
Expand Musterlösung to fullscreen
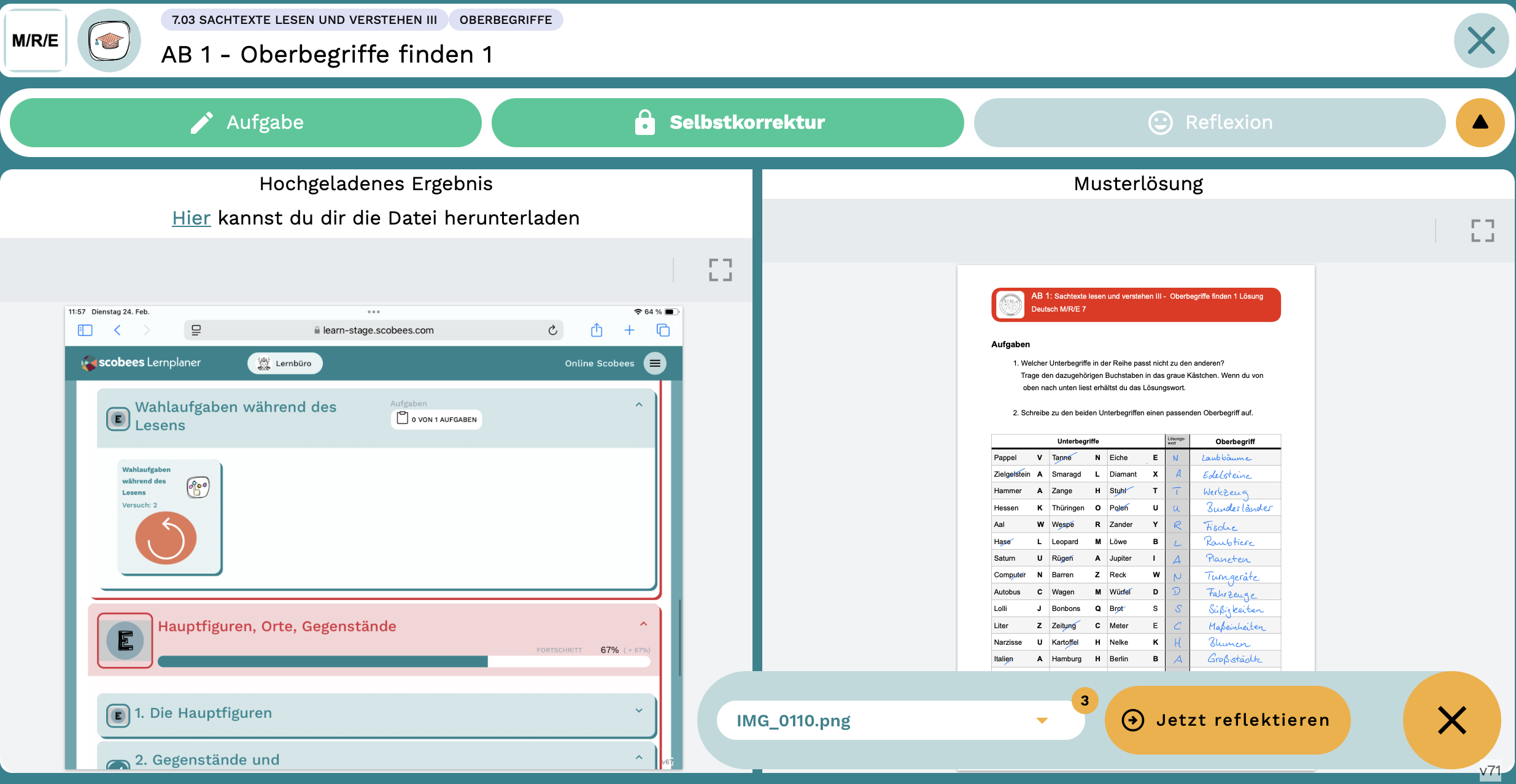1482,231
